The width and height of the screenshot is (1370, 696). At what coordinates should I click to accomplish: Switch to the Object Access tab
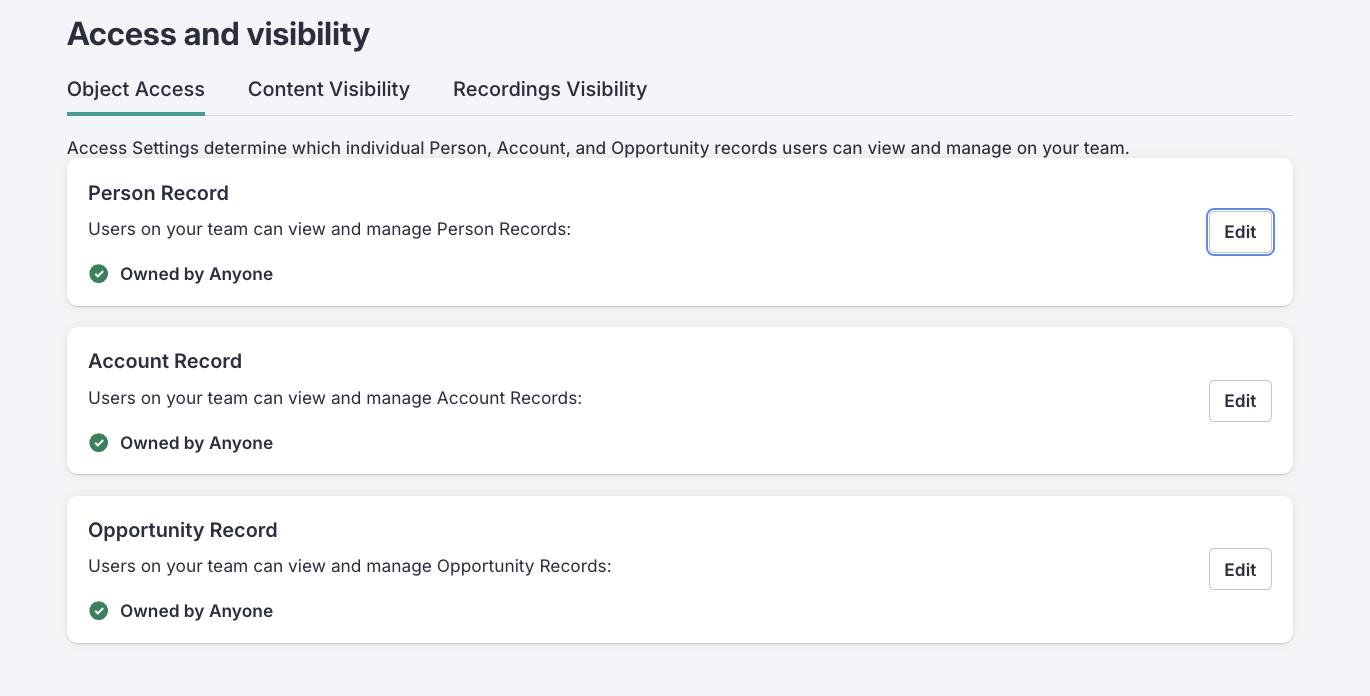136,90
